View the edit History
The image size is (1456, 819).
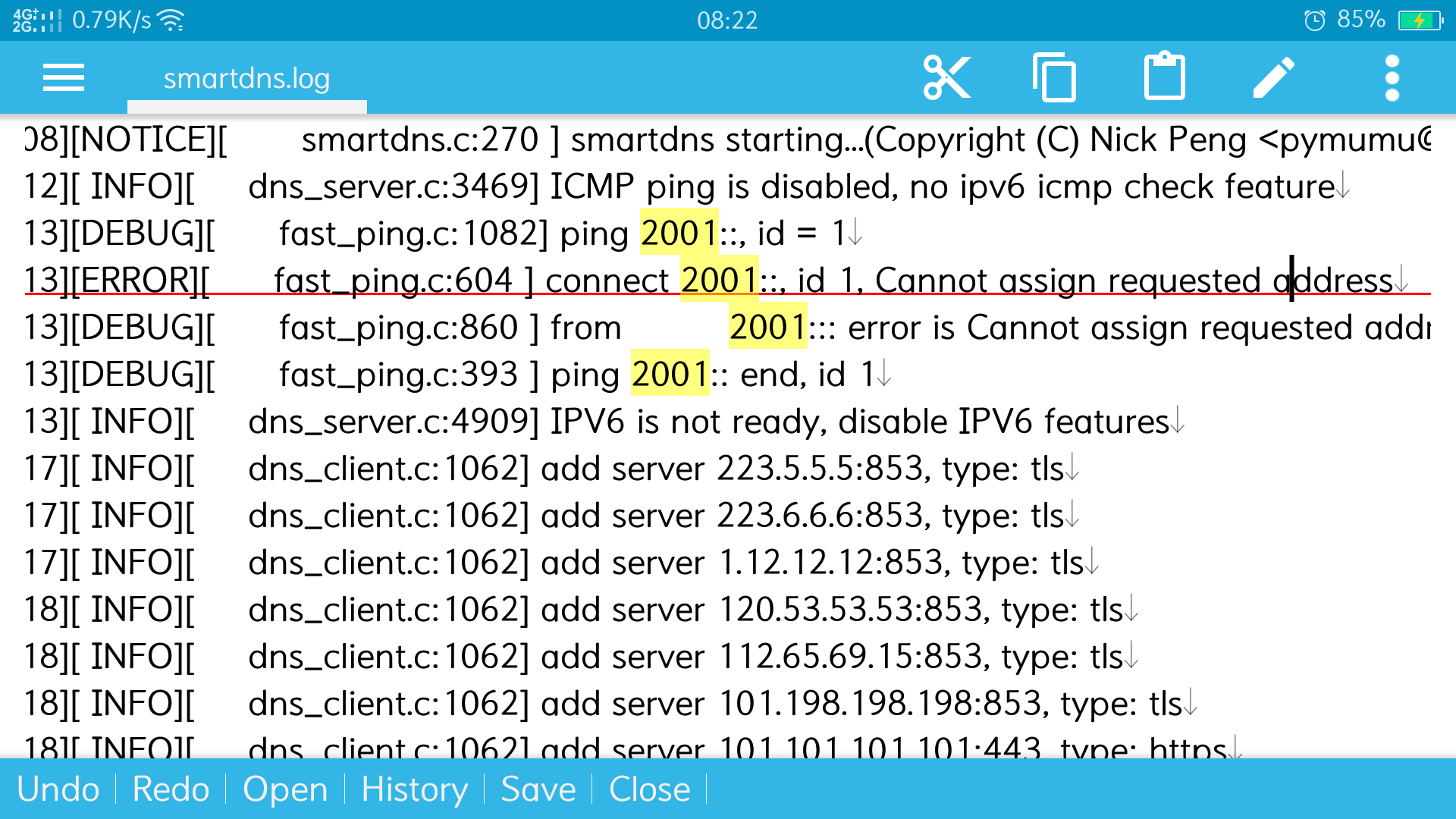[x=414, y=789]
